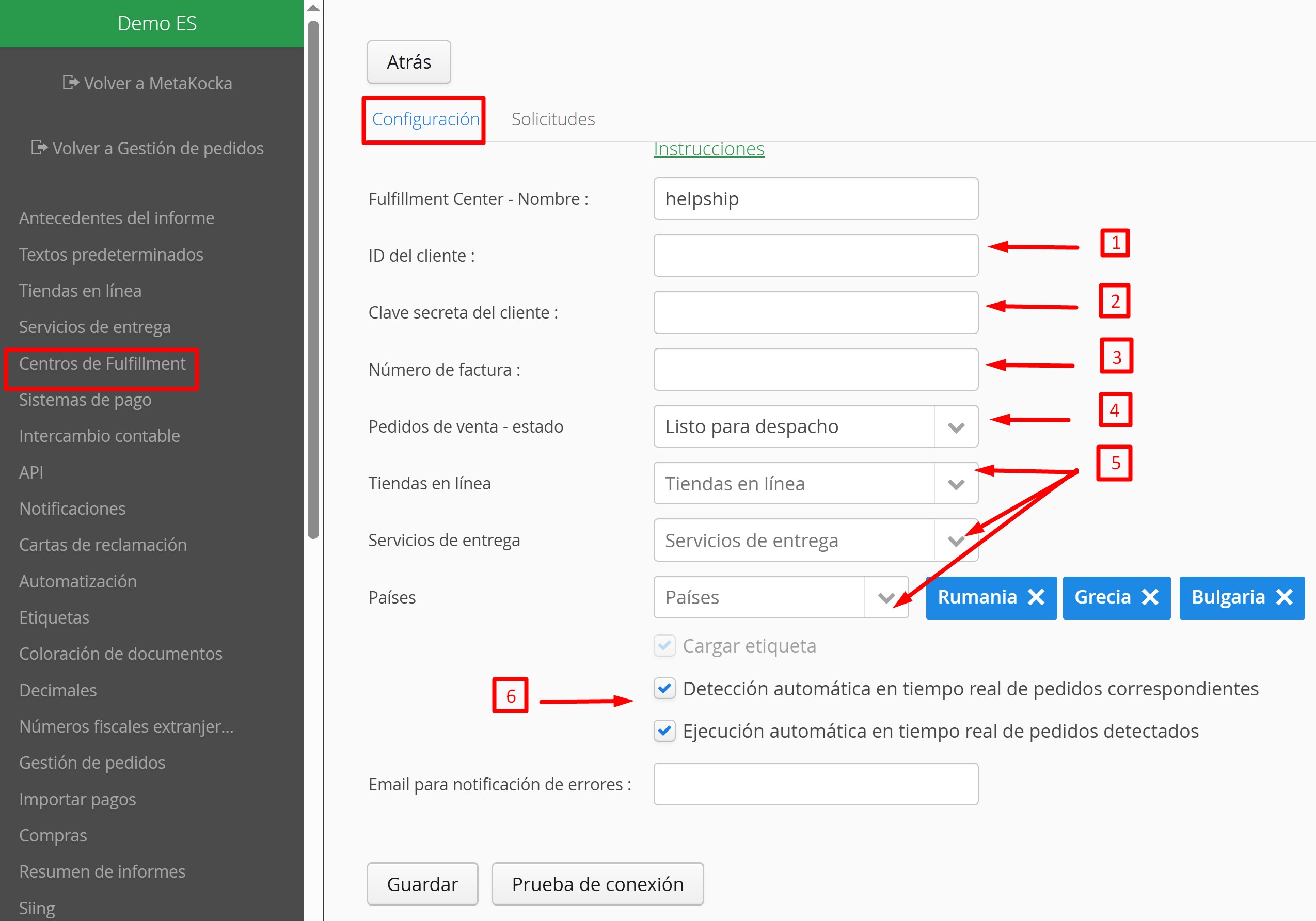Click the exit icon beside Volver a Gestión de pedidos
1316x921 pixels.
[x=39, y=148]
